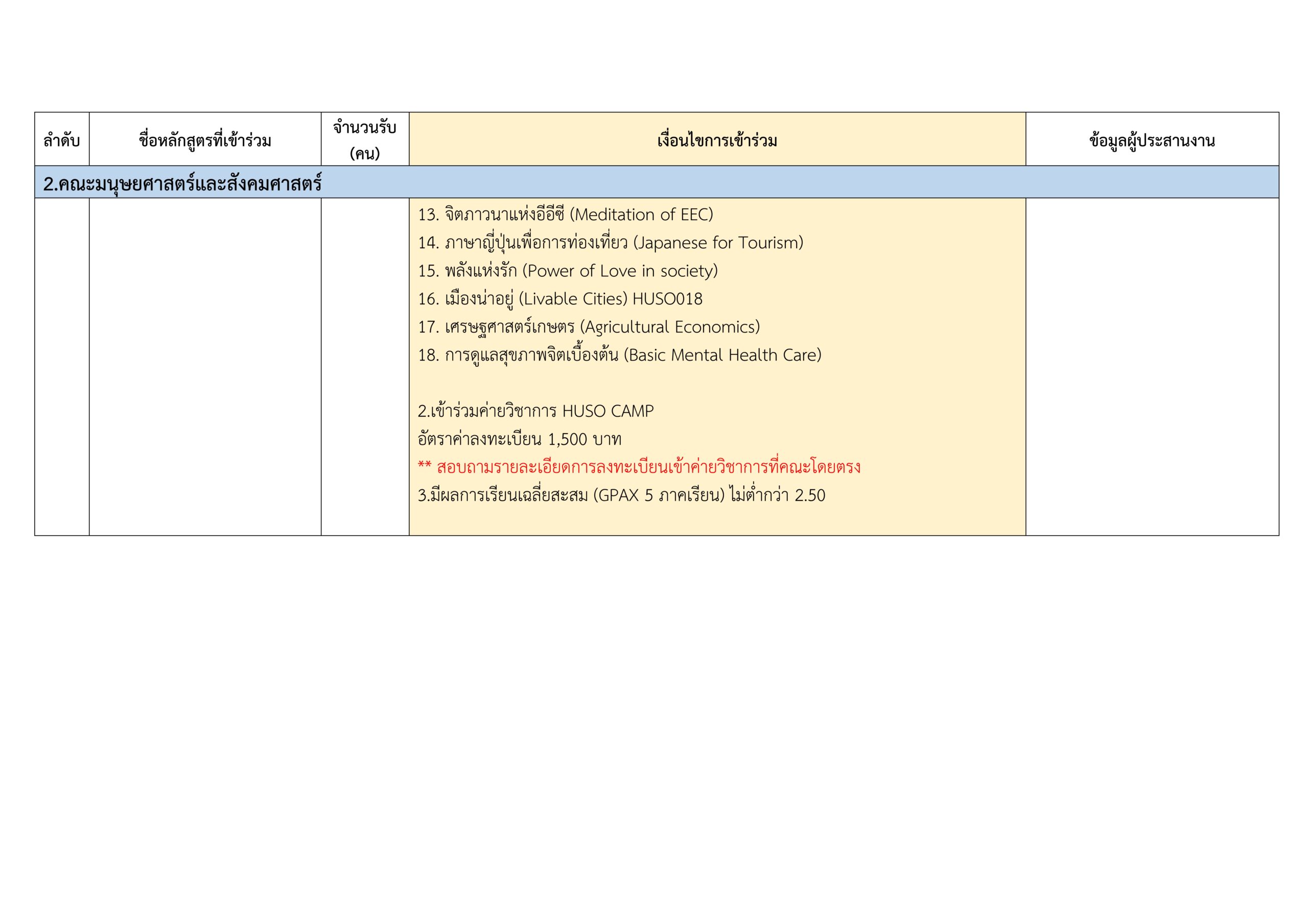Click the GPAX 2.50 requirement line

(621, 495)
